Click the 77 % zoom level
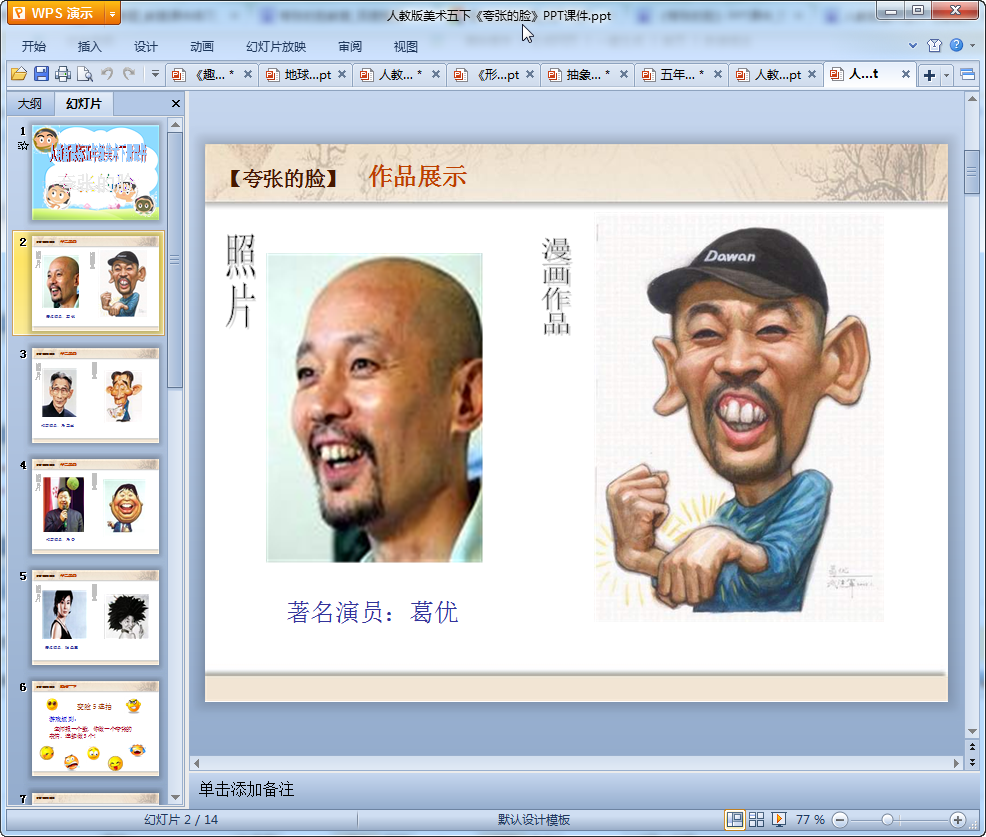This screenshot has height=837, width=986. 810,819
